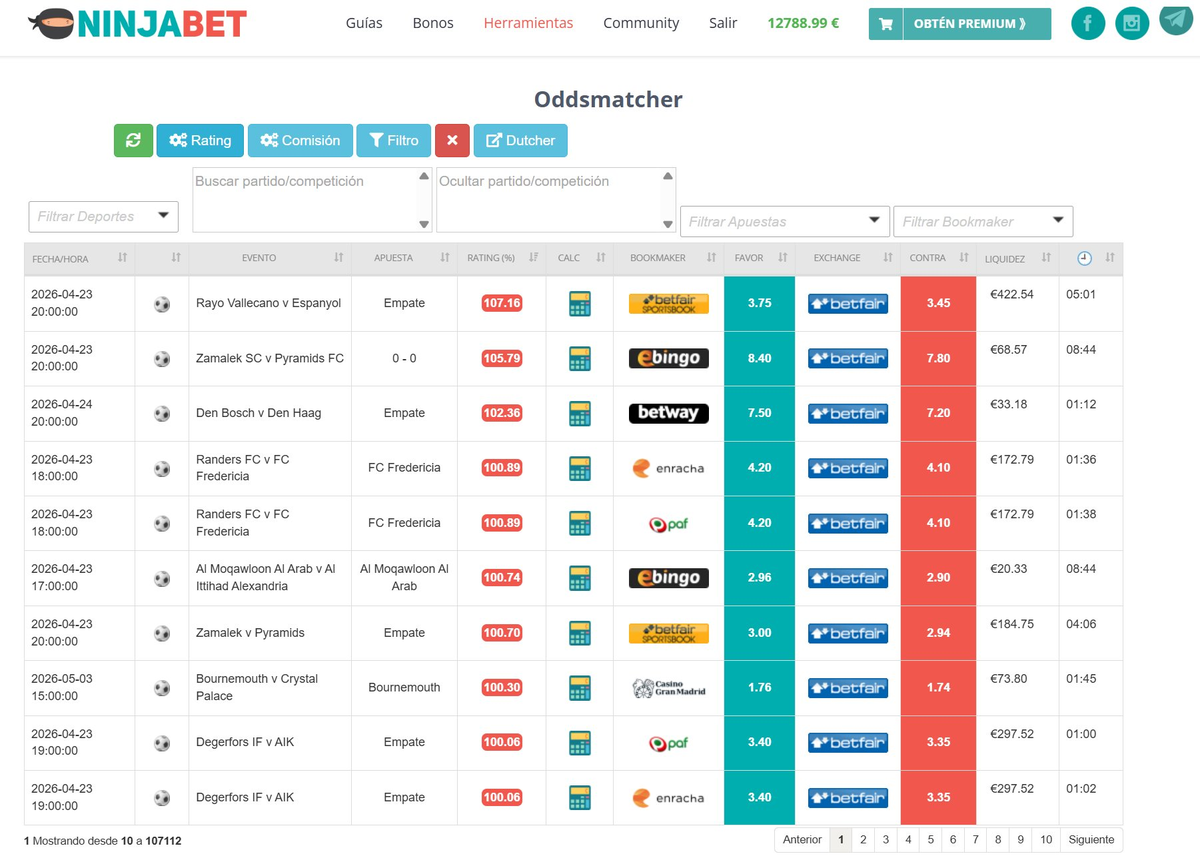Open the Dutcher tool
Image resolution: width=1200 pixels, height=864 pixels.
point(520,140)
